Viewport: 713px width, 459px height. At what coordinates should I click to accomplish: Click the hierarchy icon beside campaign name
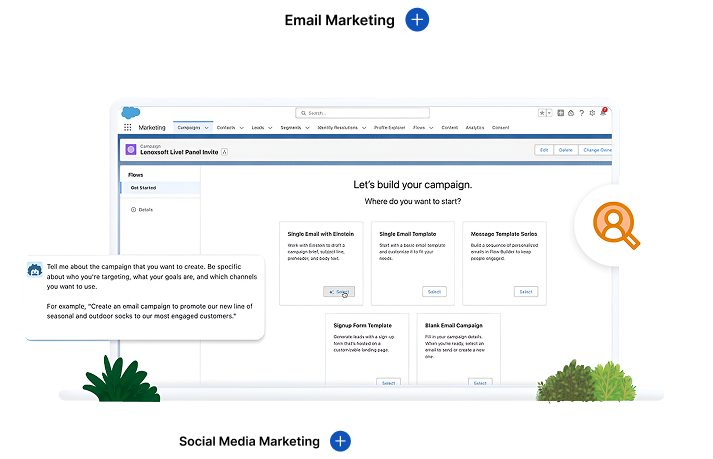tap(225, 152)
